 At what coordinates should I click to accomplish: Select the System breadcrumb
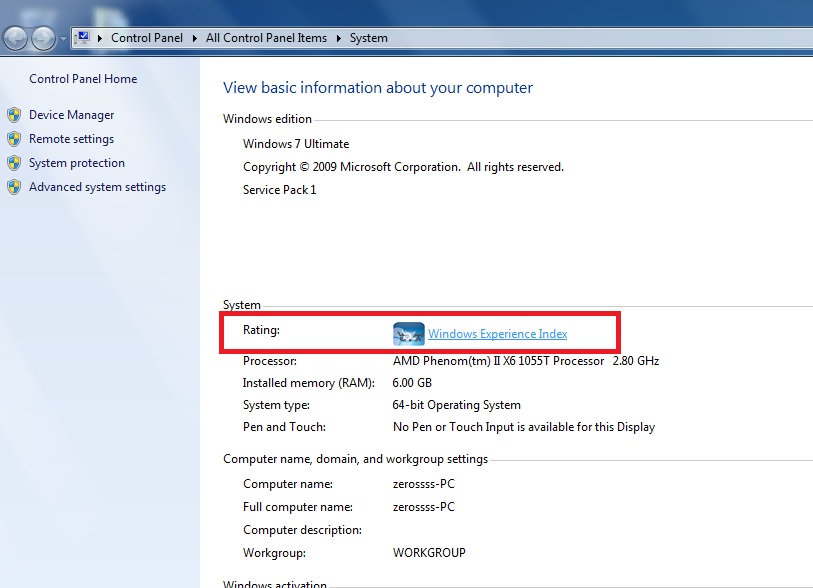(369, 38)
